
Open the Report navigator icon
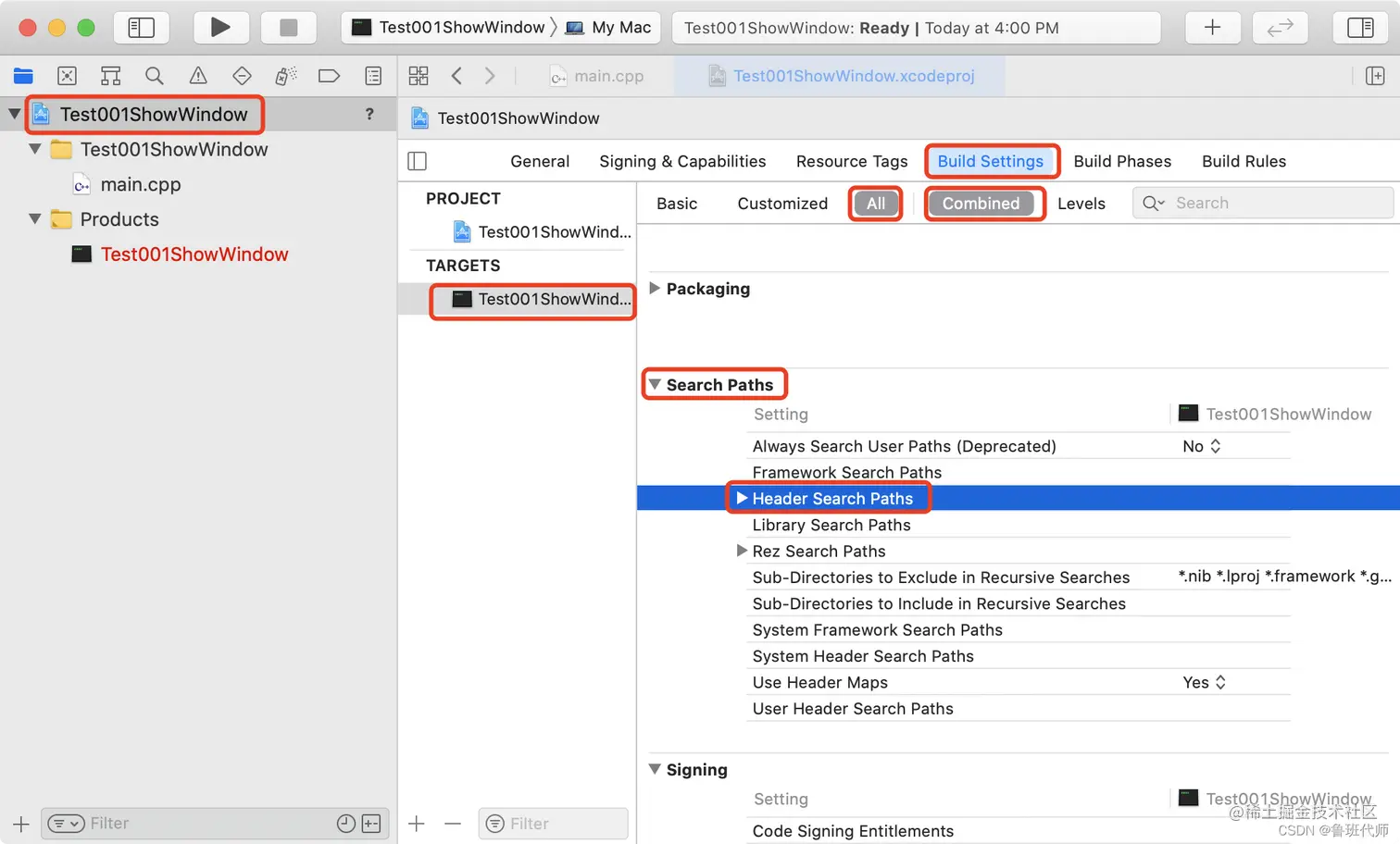[373, 76]
